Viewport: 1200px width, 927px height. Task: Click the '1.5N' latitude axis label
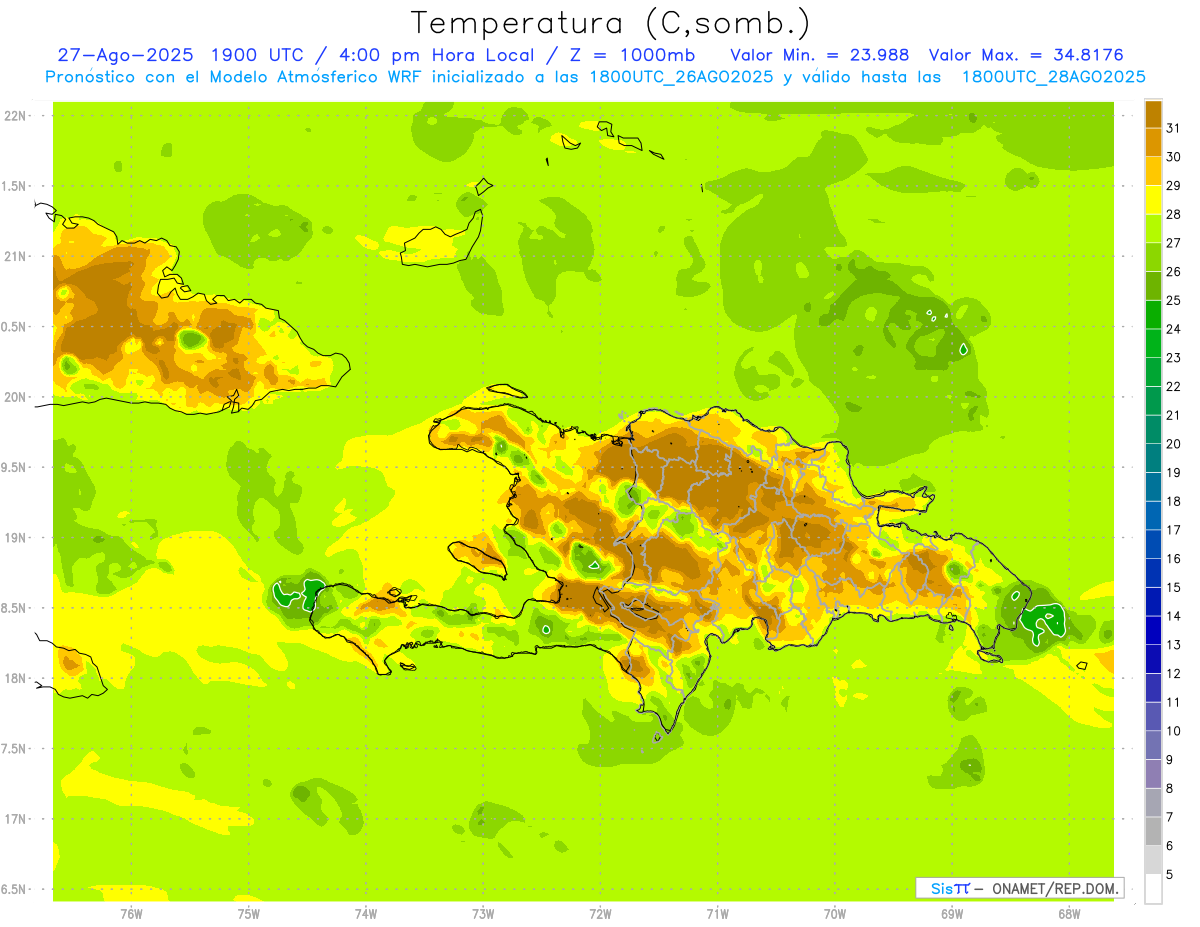point(15,187)
